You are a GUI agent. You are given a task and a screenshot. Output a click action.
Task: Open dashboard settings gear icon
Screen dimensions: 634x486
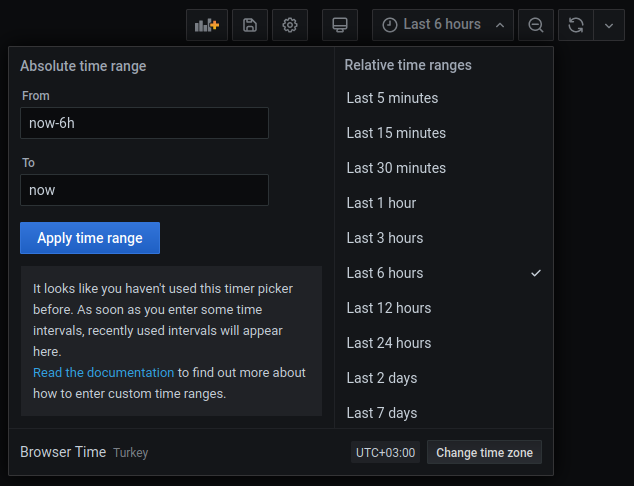pos(290,25)
